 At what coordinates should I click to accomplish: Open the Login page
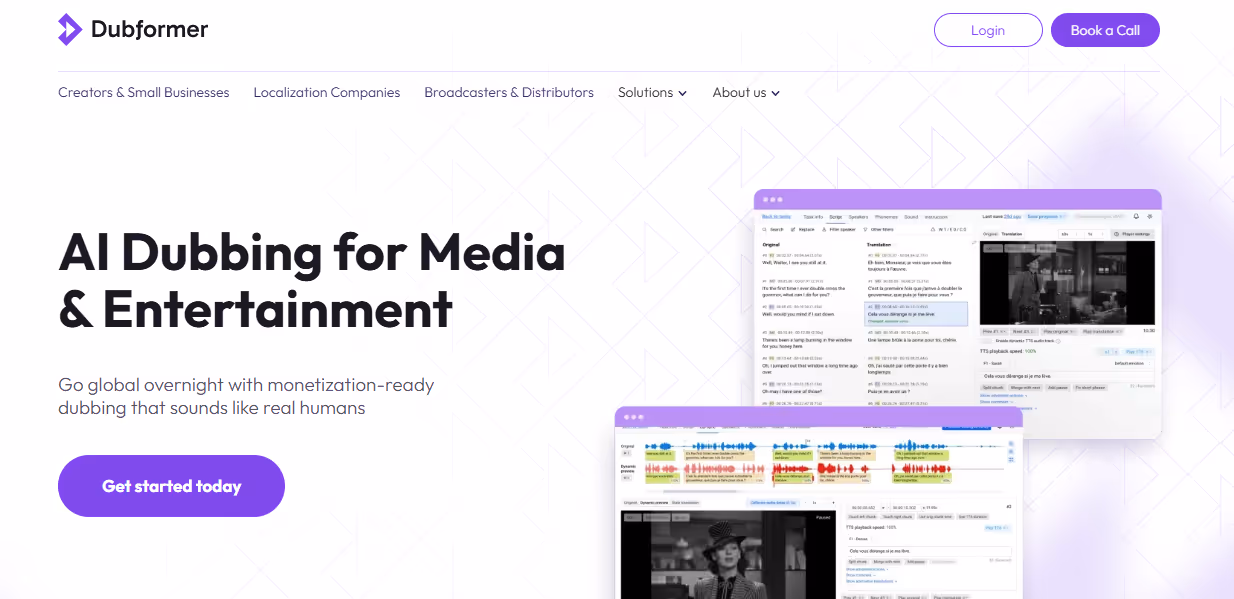[x=988, y=30]
